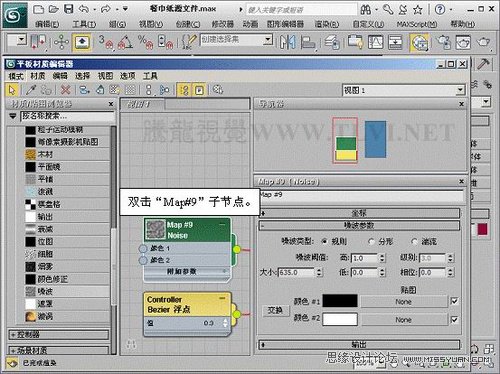Viewport: 500px width, 374px height.
Task: Click the Redo arrow icon
Action: 106,9
